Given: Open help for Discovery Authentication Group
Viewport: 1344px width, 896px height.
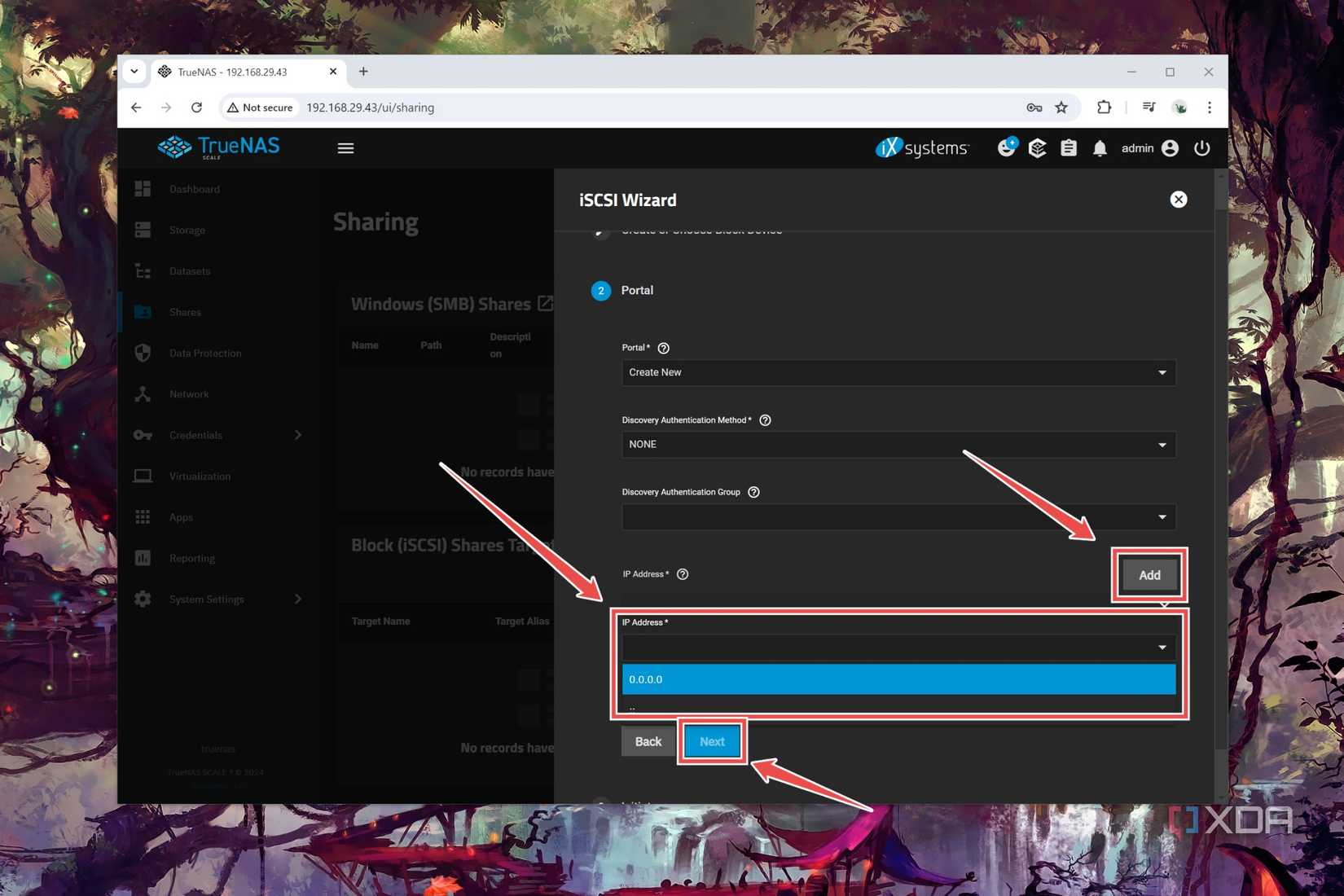Looking at the screenshot, I should coord(753,492).
